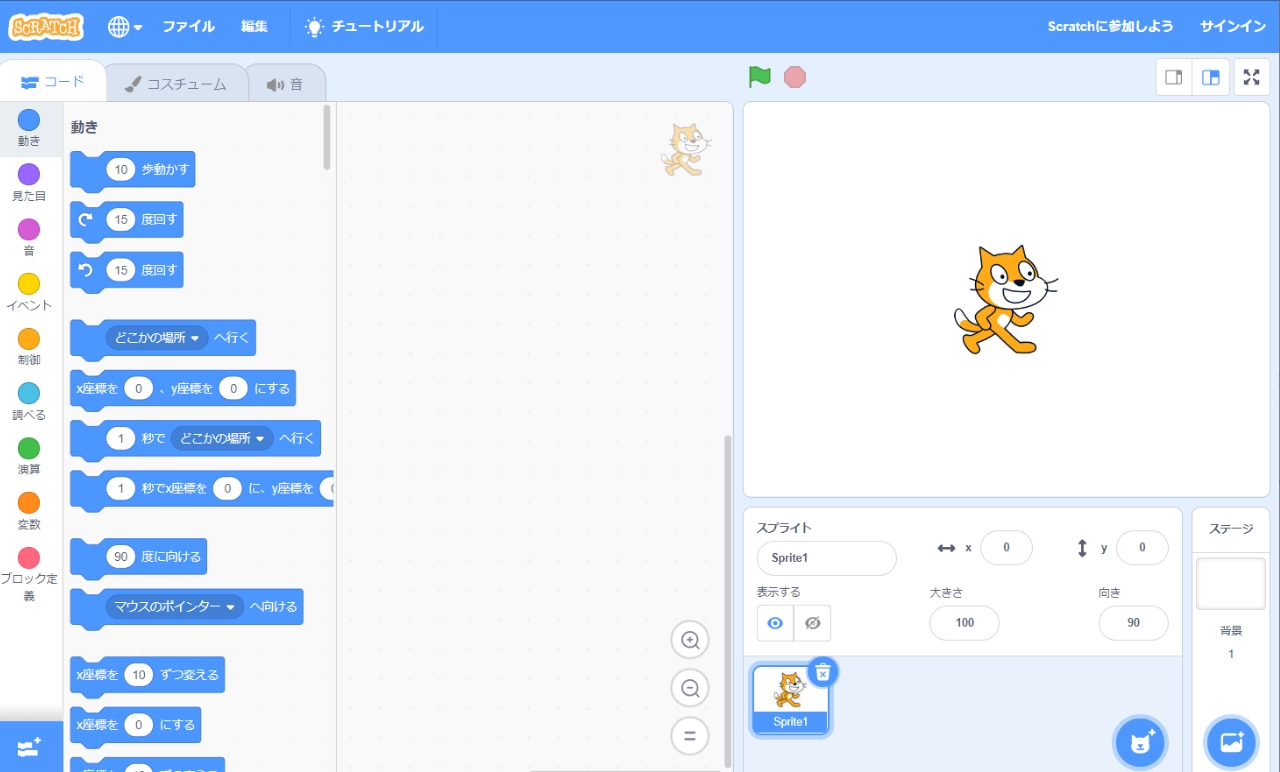Select the 制御 block category
The image size is (1280, 772).
pyautogui.click(x=29, y=347)
